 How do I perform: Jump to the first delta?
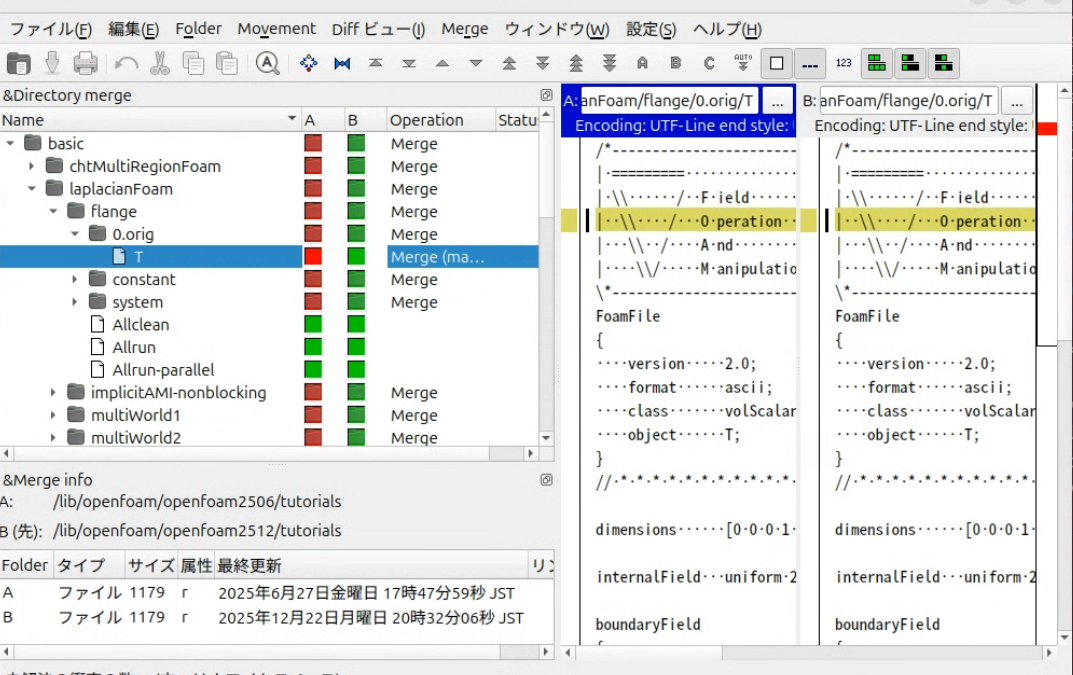(x=375, y=64)
